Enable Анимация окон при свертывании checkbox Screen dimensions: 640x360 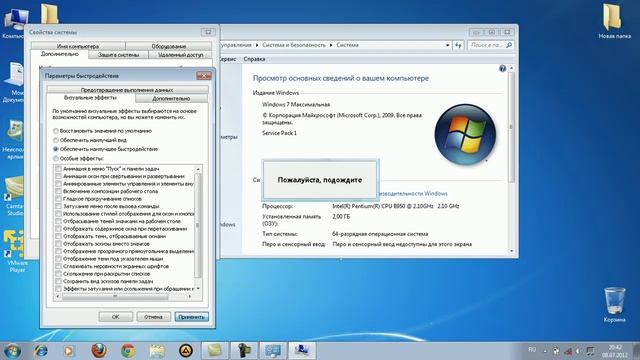(x=58, y=176)
